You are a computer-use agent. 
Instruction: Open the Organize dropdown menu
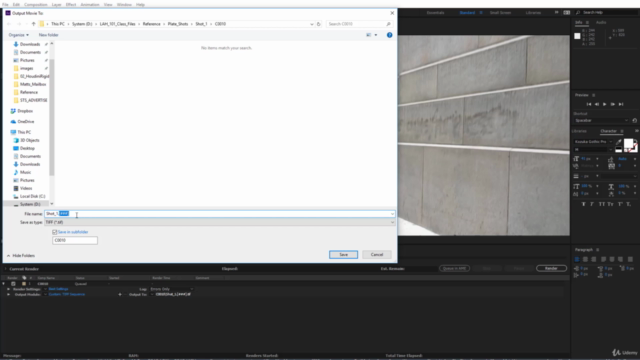18,35
